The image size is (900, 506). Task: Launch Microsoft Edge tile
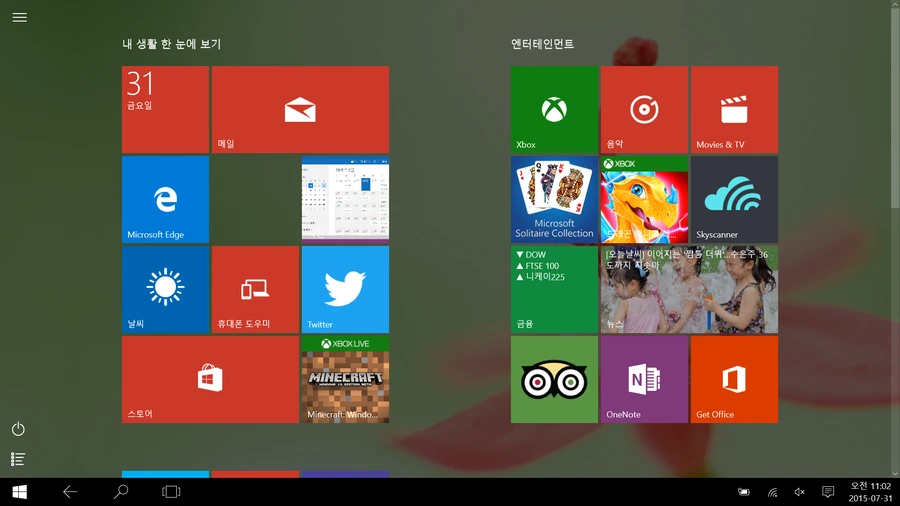click(165, 200)
